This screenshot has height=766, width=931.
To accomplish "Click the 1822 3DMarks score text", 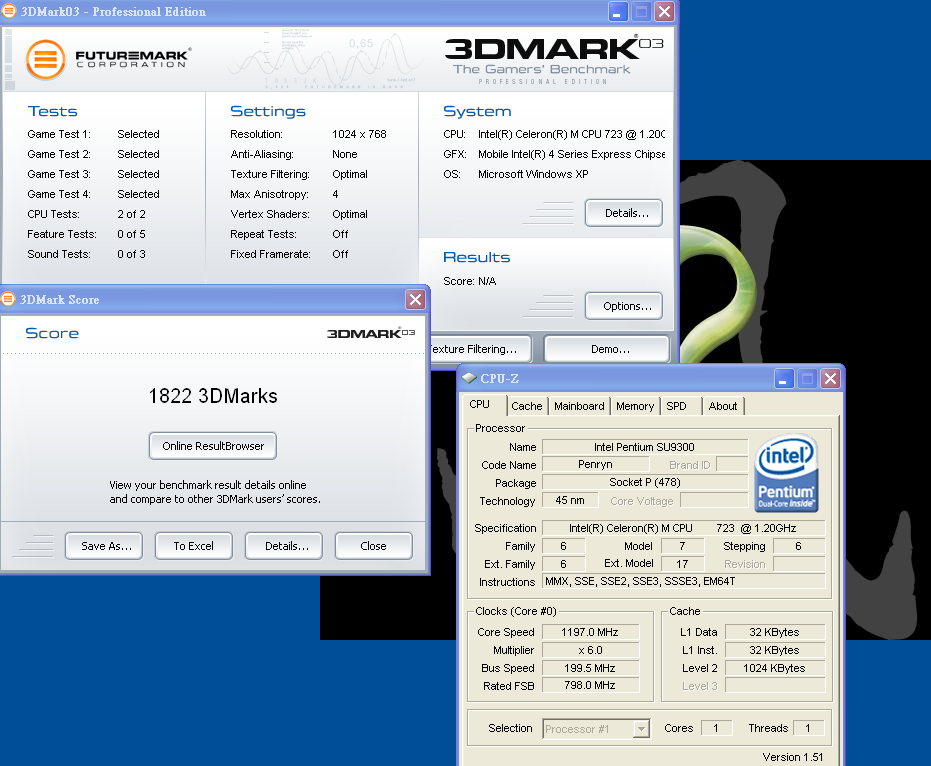I will click(x=213, y=396).
